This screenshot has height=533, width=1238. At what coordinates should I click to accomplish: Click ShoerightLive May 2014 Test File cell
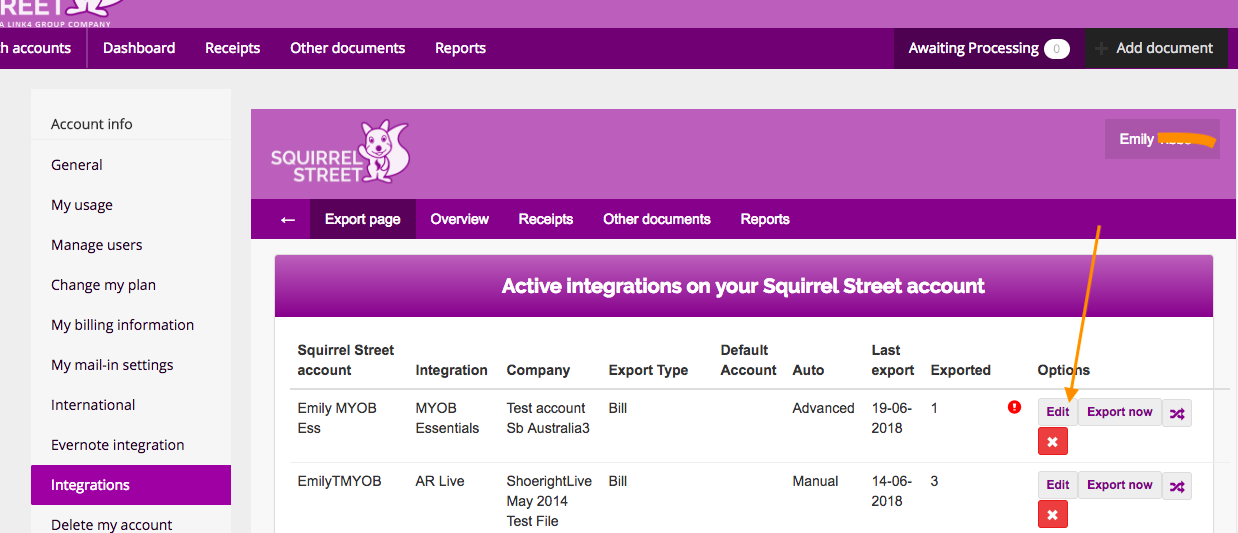click(550, 501)
